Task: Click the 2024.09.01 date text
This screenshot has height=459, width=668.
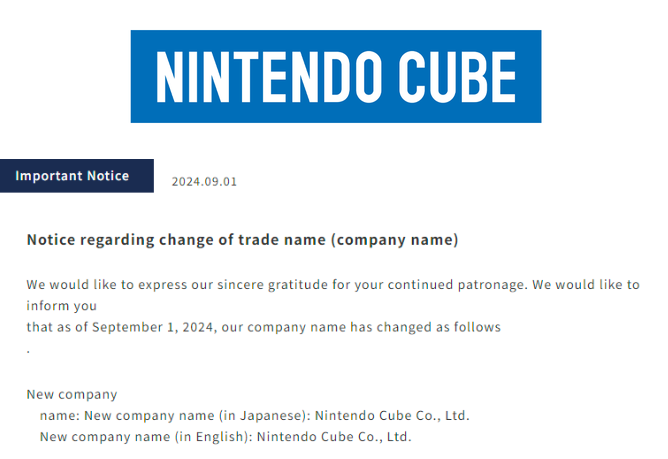Action: (x=204, y=182)
